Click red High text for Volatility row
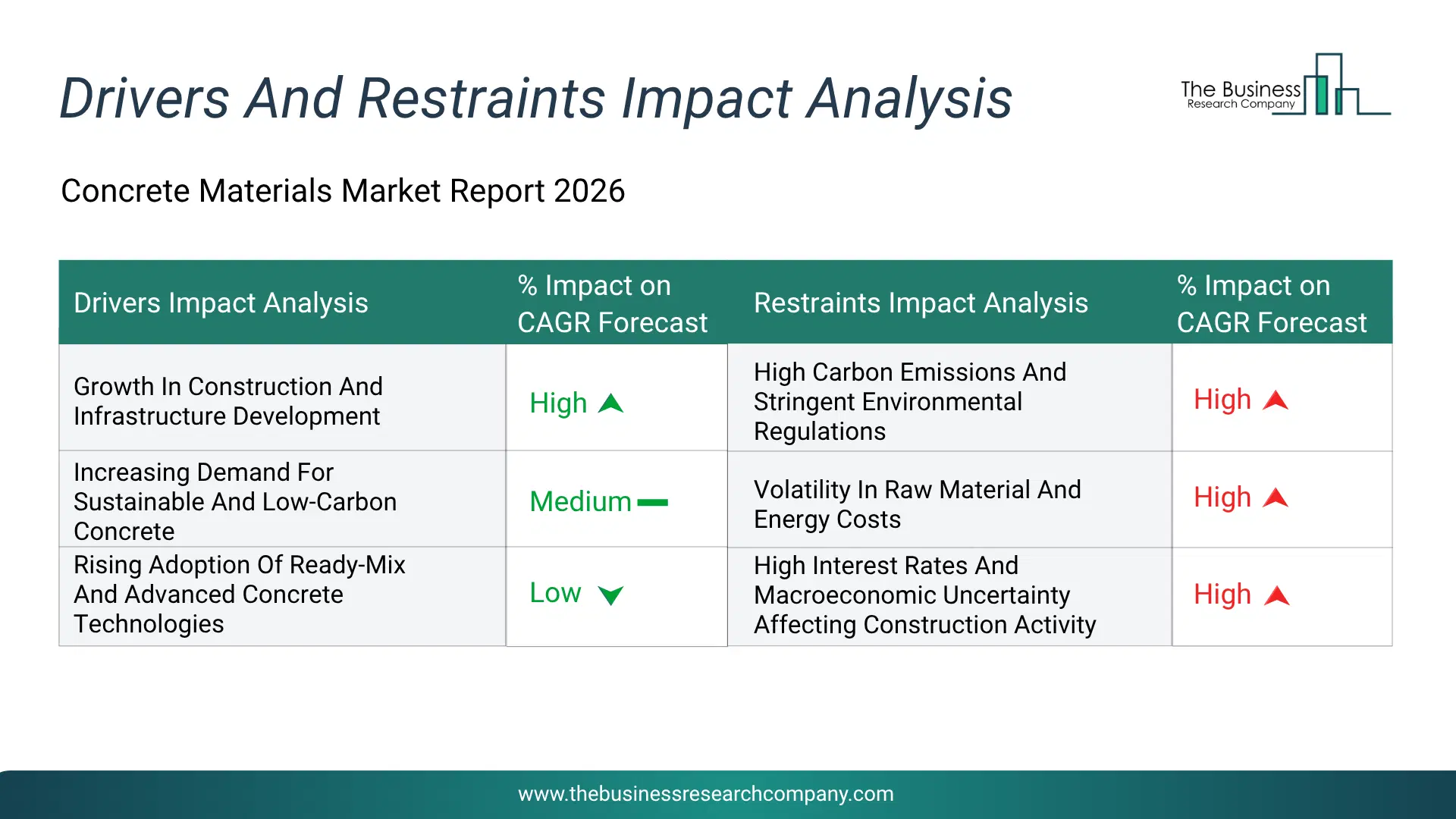 [x=1222, y=497]
